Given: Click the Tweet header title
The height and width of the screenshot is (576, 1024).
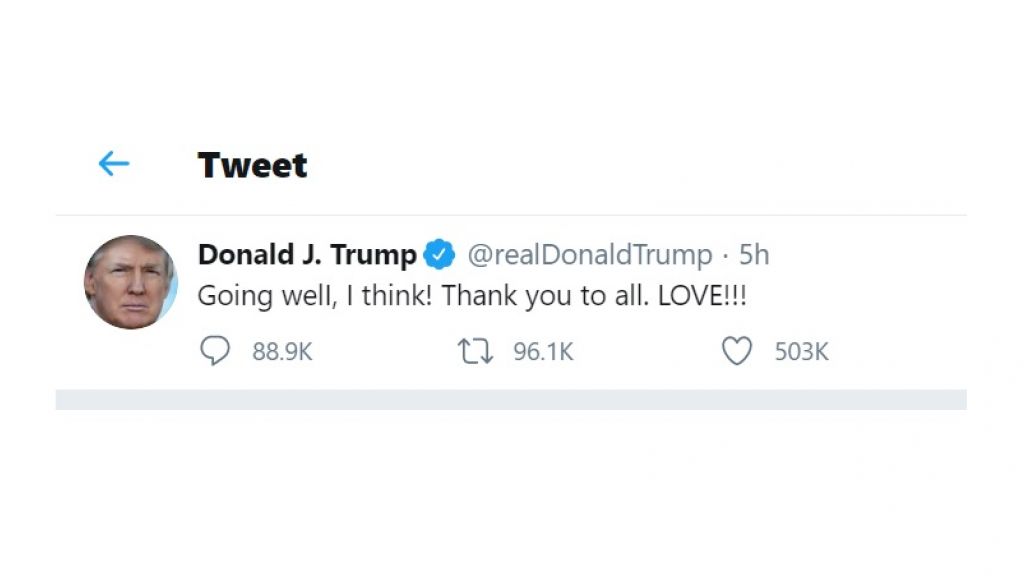Looking at the screenshot, I should pyautogui.click(x=252, y=165).
